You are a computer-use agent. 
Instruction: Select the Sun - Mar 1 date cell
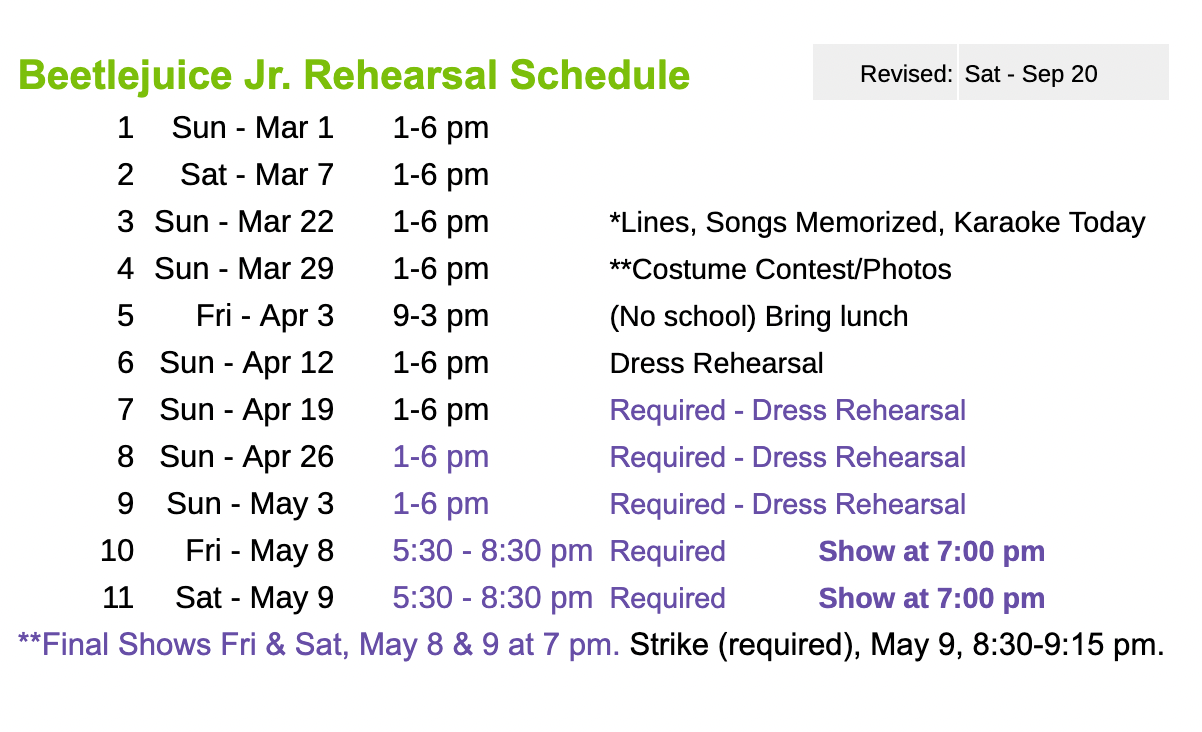[252, 128]
